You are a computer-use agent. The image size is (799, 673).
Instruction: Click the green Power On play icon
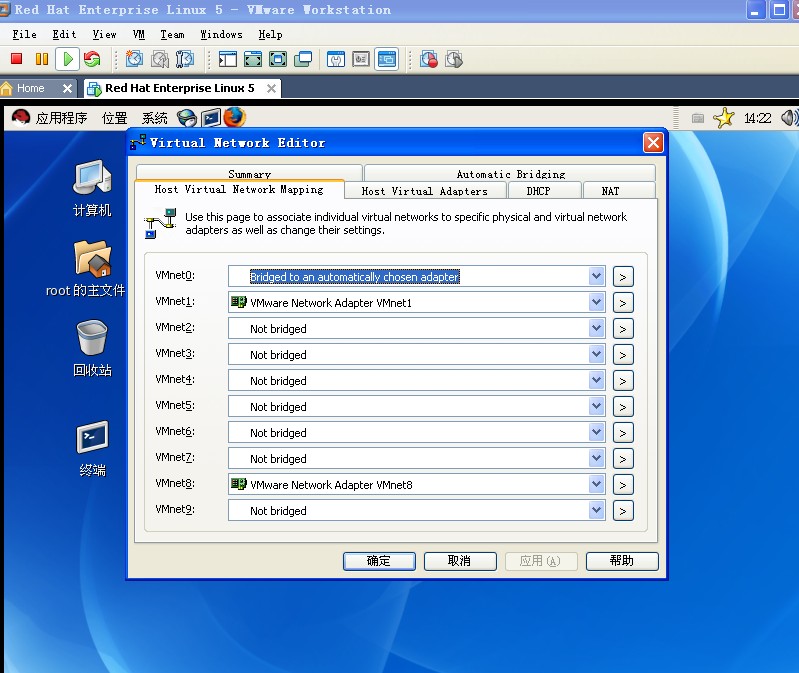[67, 60]
